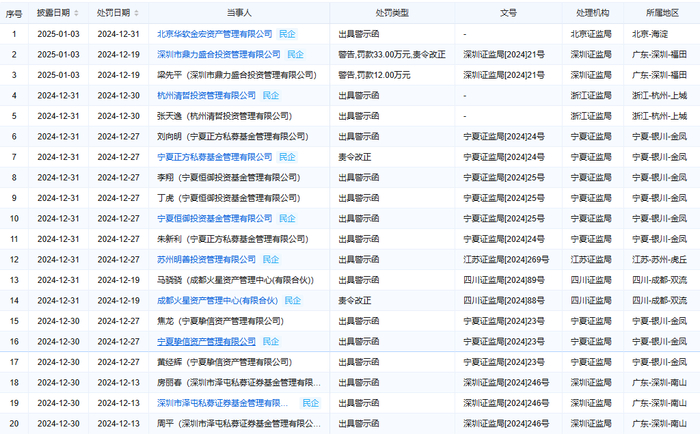This screenshot has height=434, width=700.
Task: Click document number 江苏证监局[2024]269号
Action: coord(506,259)
